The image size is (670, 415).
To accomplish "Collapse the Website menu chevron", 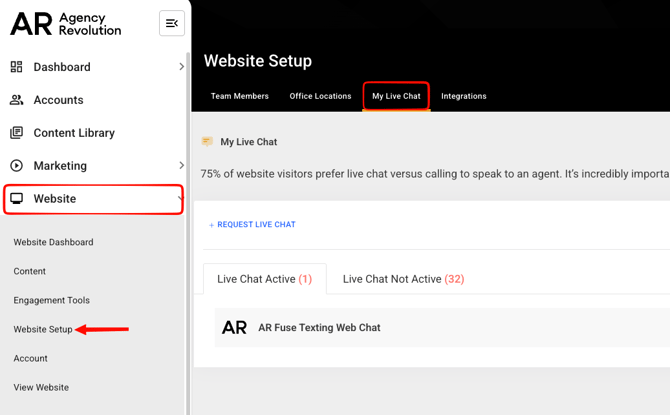I will click(x=180, y=199).
